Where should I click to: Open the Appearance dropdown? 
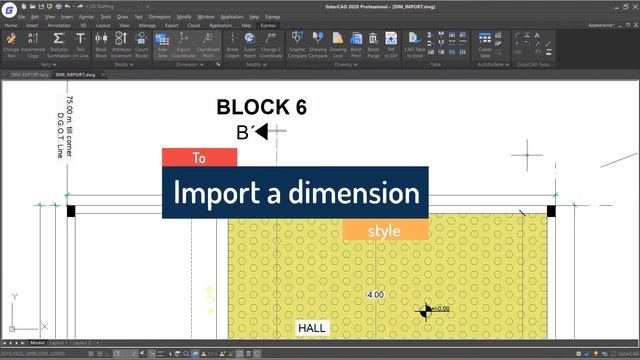click(601, 25)
